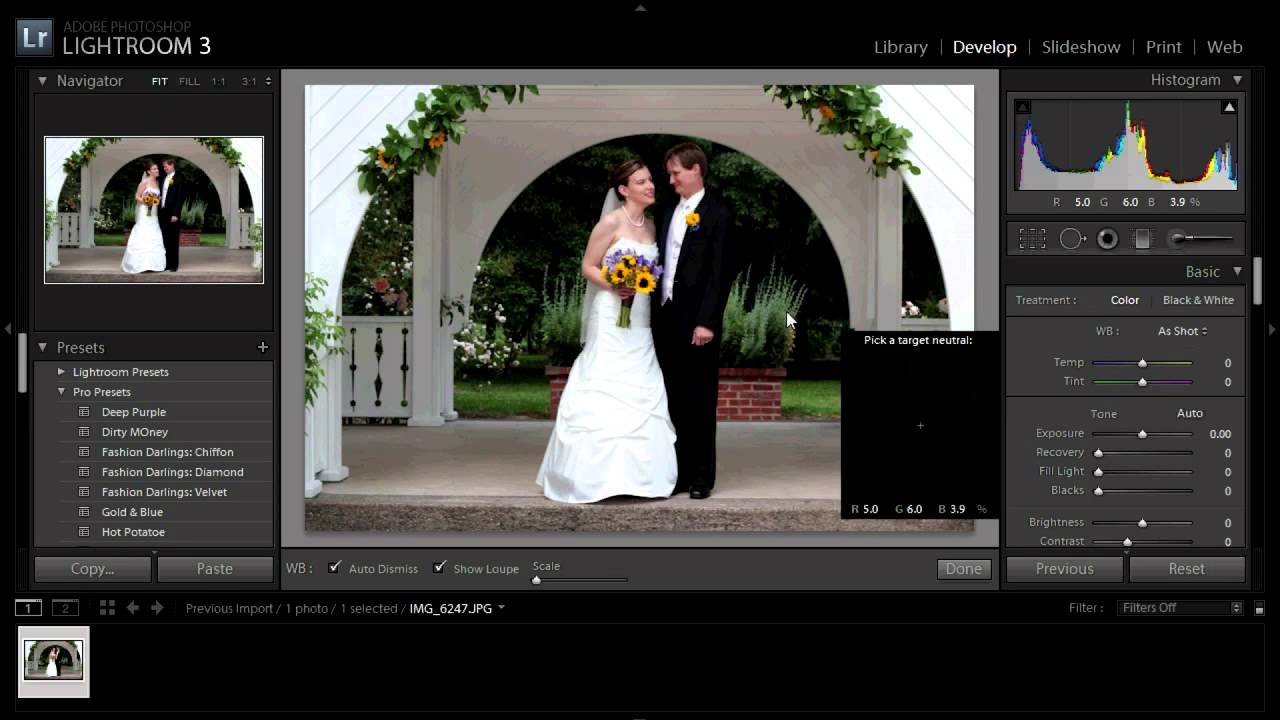Viewport: 1280px width, 720px height.
Task: Toggle shadow clipping indicator in histogram
Action: [x=1022, y=106]
